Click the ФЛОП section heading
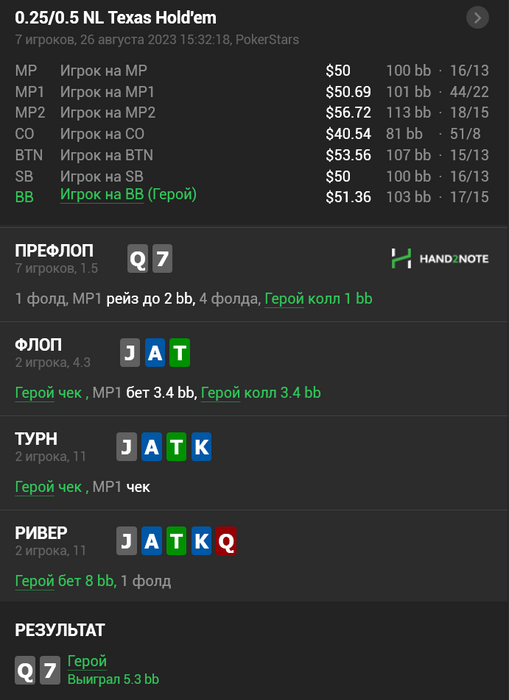Viewport: 509px width, 700px height. click(x=38, y=345)
